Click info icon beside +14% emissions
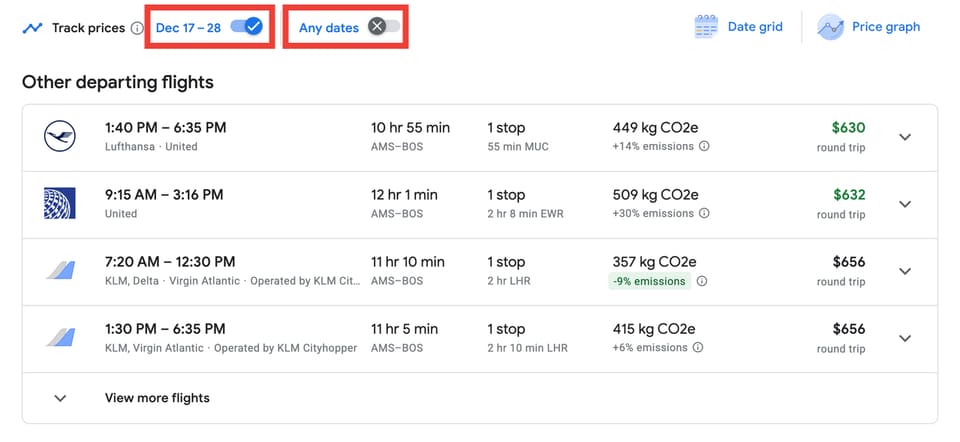Viewport: 960px width, 442px height. click(704, 146)
